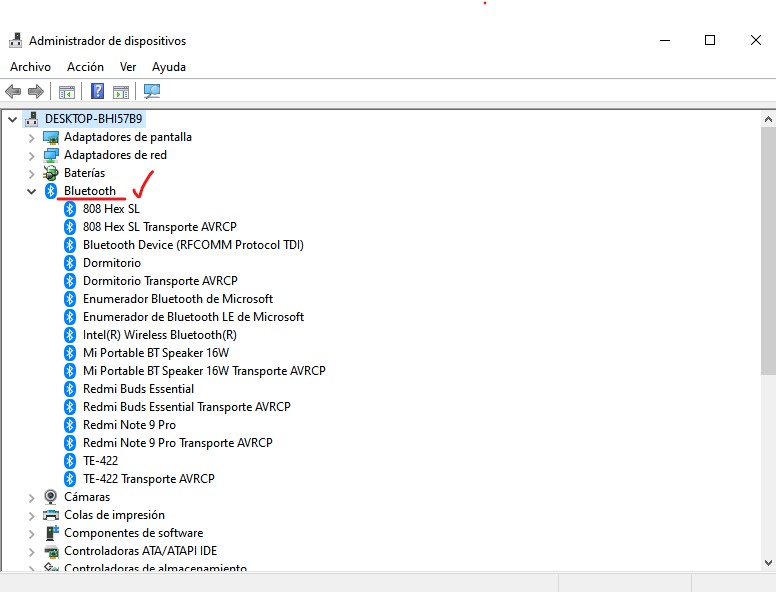The height and width of the screenshot is (592, 776).
Task: Collapse the Bluetooth category
Action: pos(31,192)
